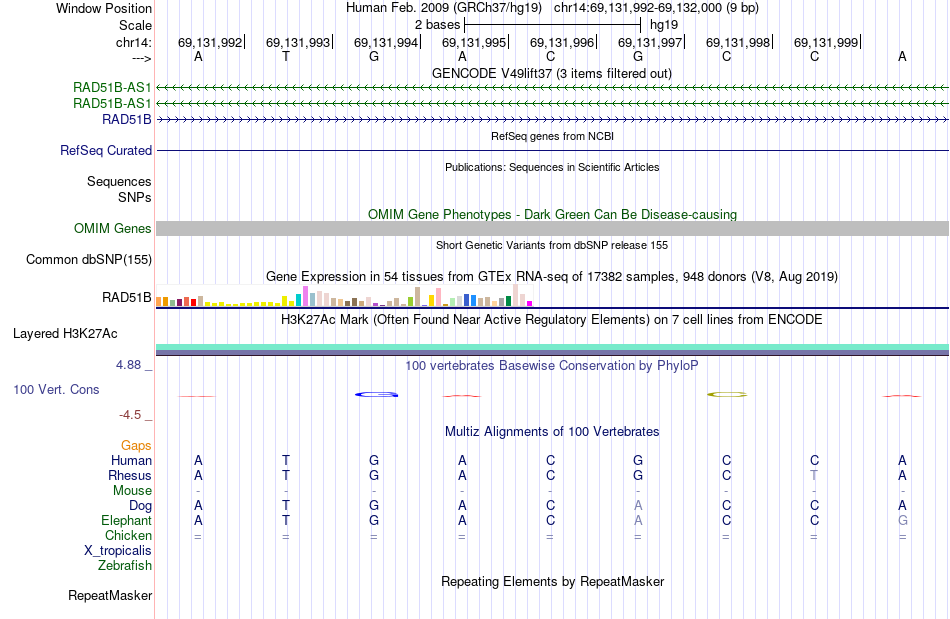Click the blue PhyloP conservation mark
Image resolution: width=950 pixels, height=619 pixels.
click(376, 395)
